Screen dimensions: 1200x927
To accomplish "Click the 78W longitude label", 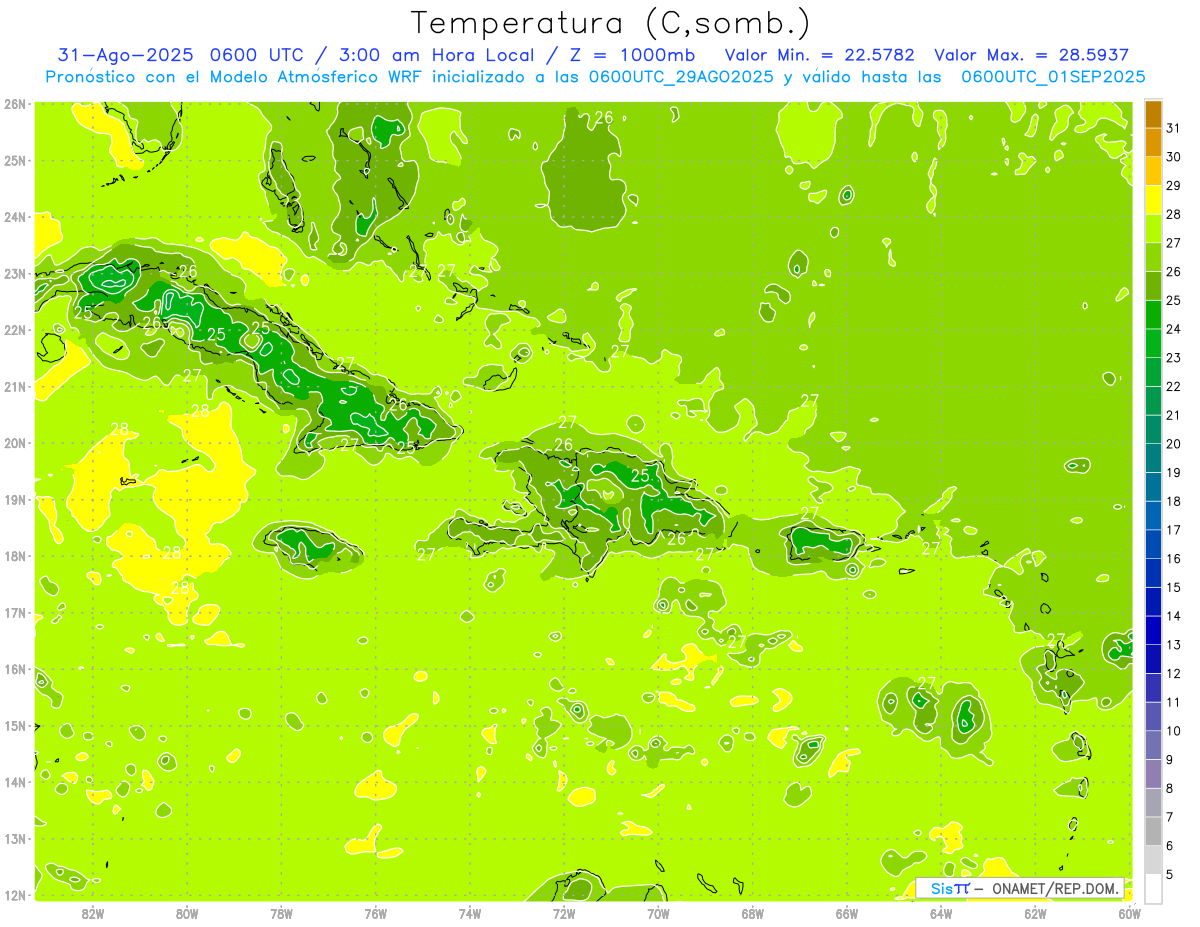I will tap(281, 914).
